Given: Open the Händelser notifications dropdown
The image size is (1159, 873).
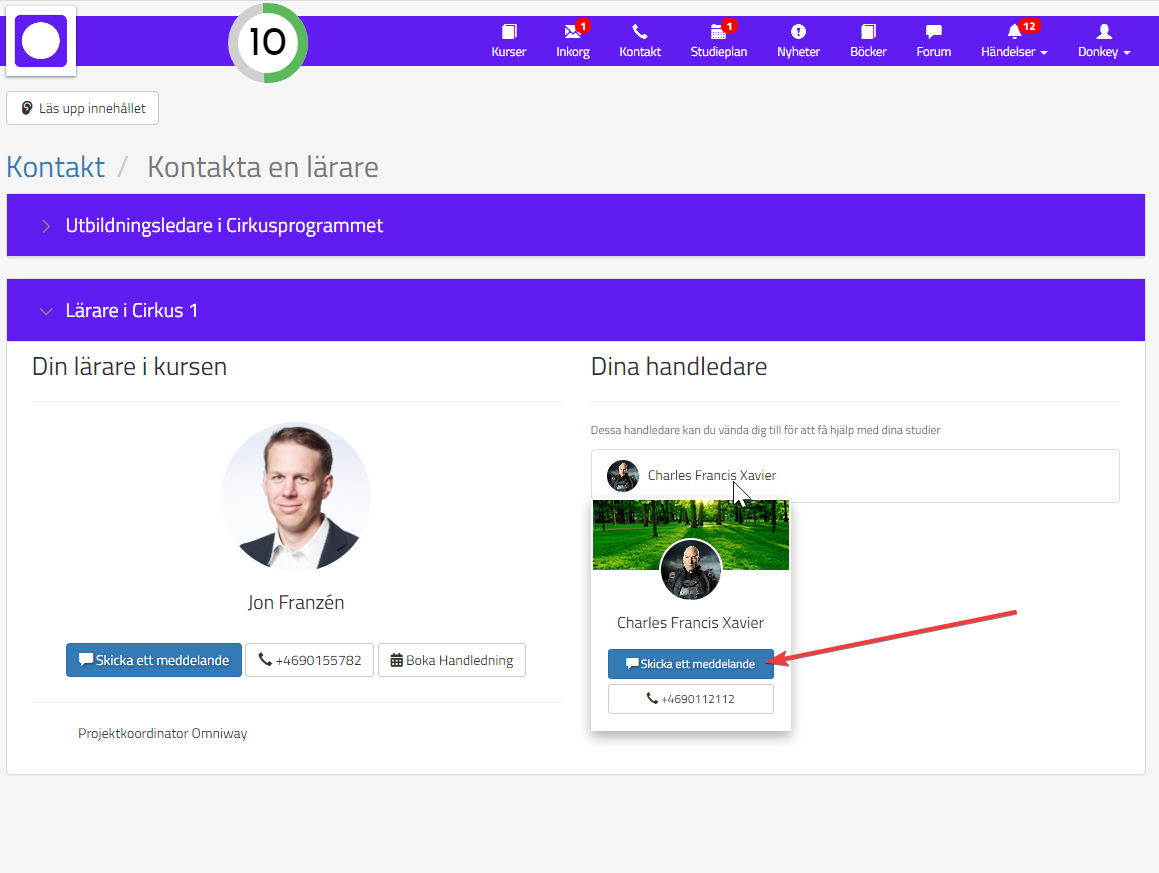Looking at the screenshot, I should point(1014,41).
